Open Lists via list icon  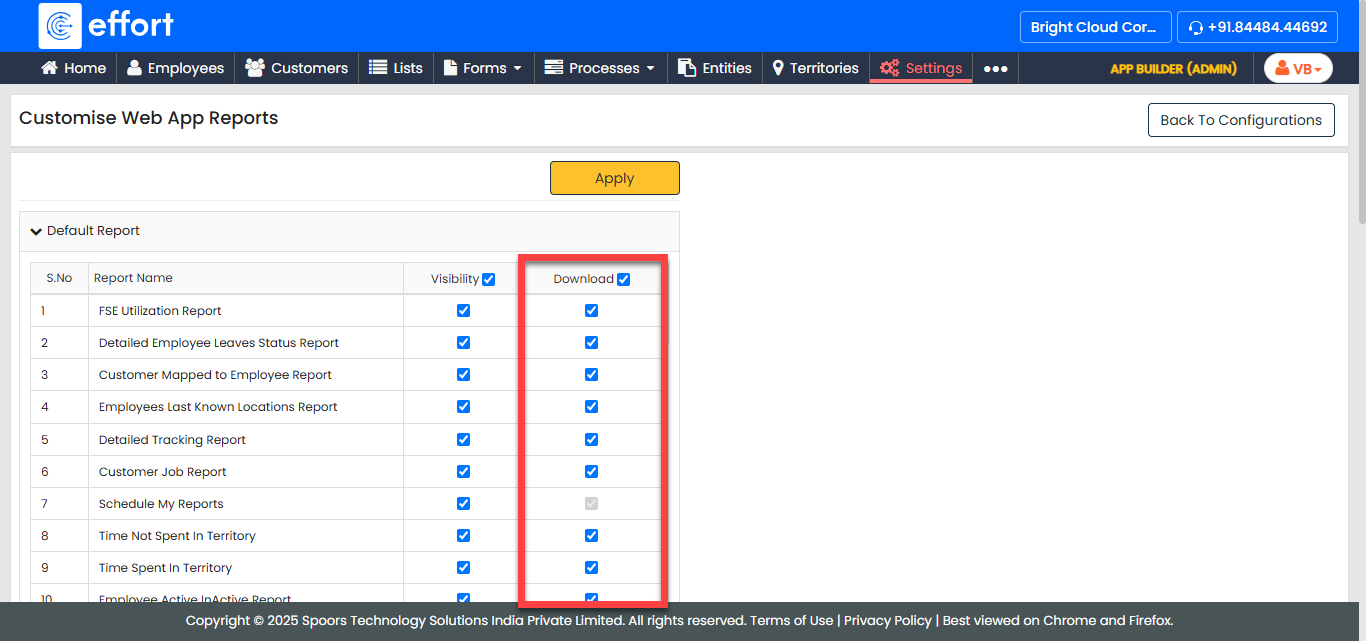[x=378, y=68]
